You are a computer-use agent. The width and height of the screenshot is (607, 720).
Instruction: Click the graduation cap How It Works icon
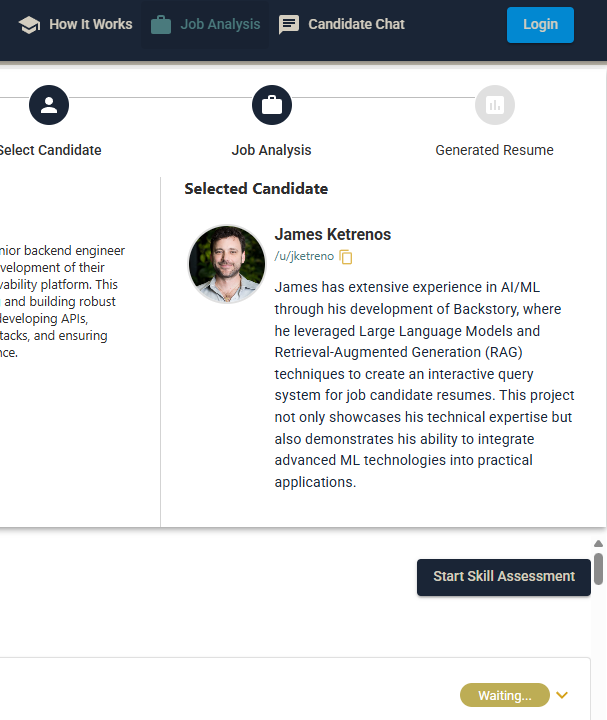tap(29, 25)
